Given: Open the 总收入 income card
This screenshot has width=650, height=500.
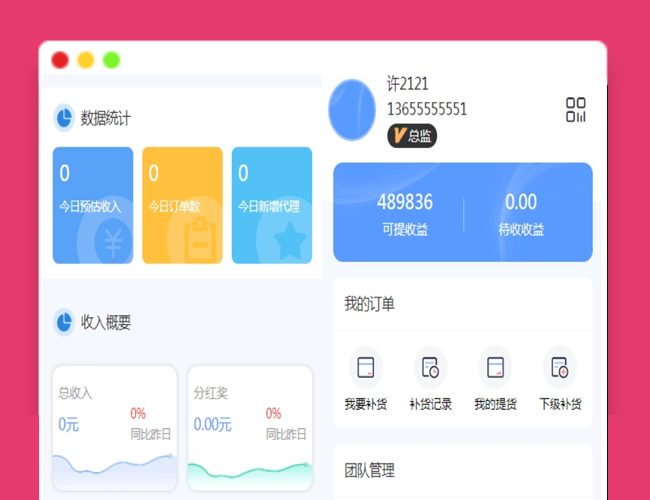Looking at the screenshot, I should (x=115, y=428).
